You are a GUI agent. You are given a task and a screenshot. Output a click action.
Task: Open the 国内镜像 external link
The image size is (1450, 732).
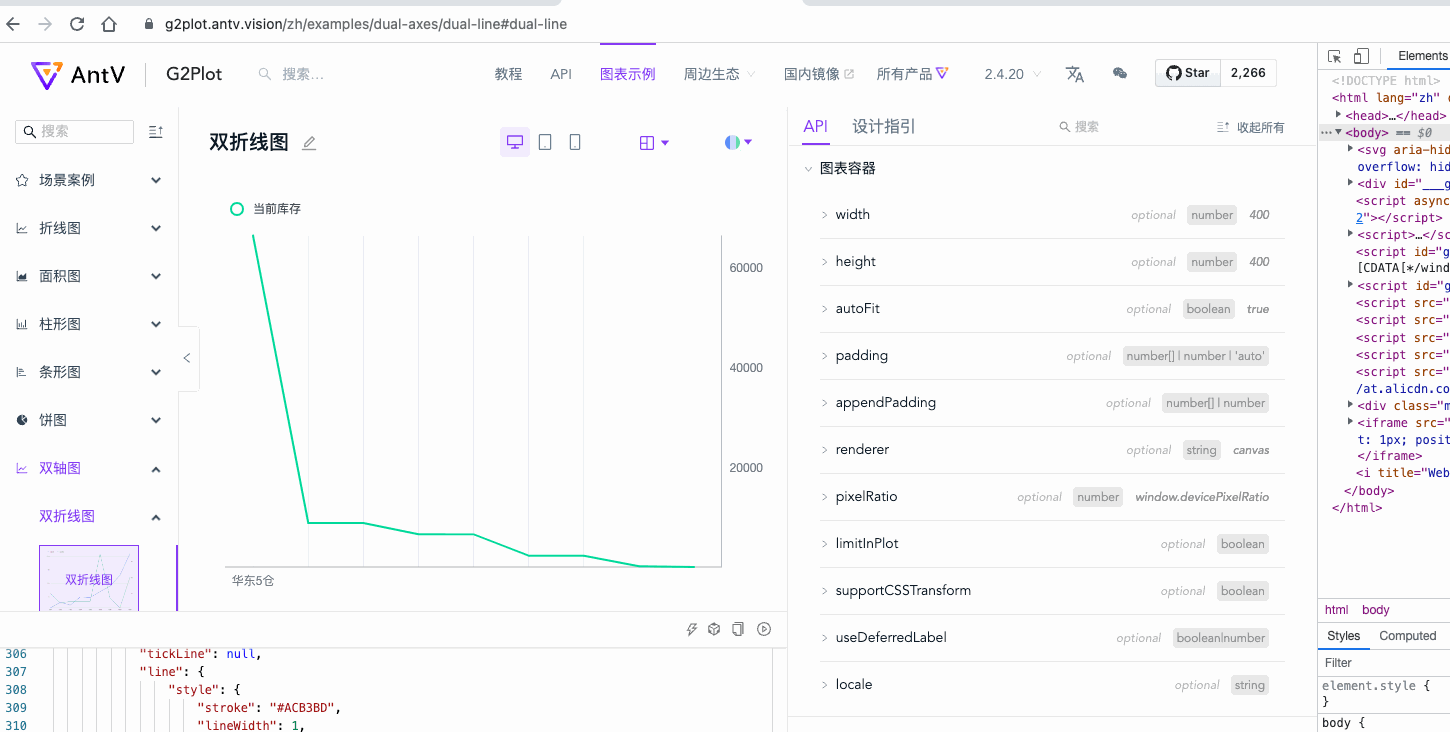(819, 74)
